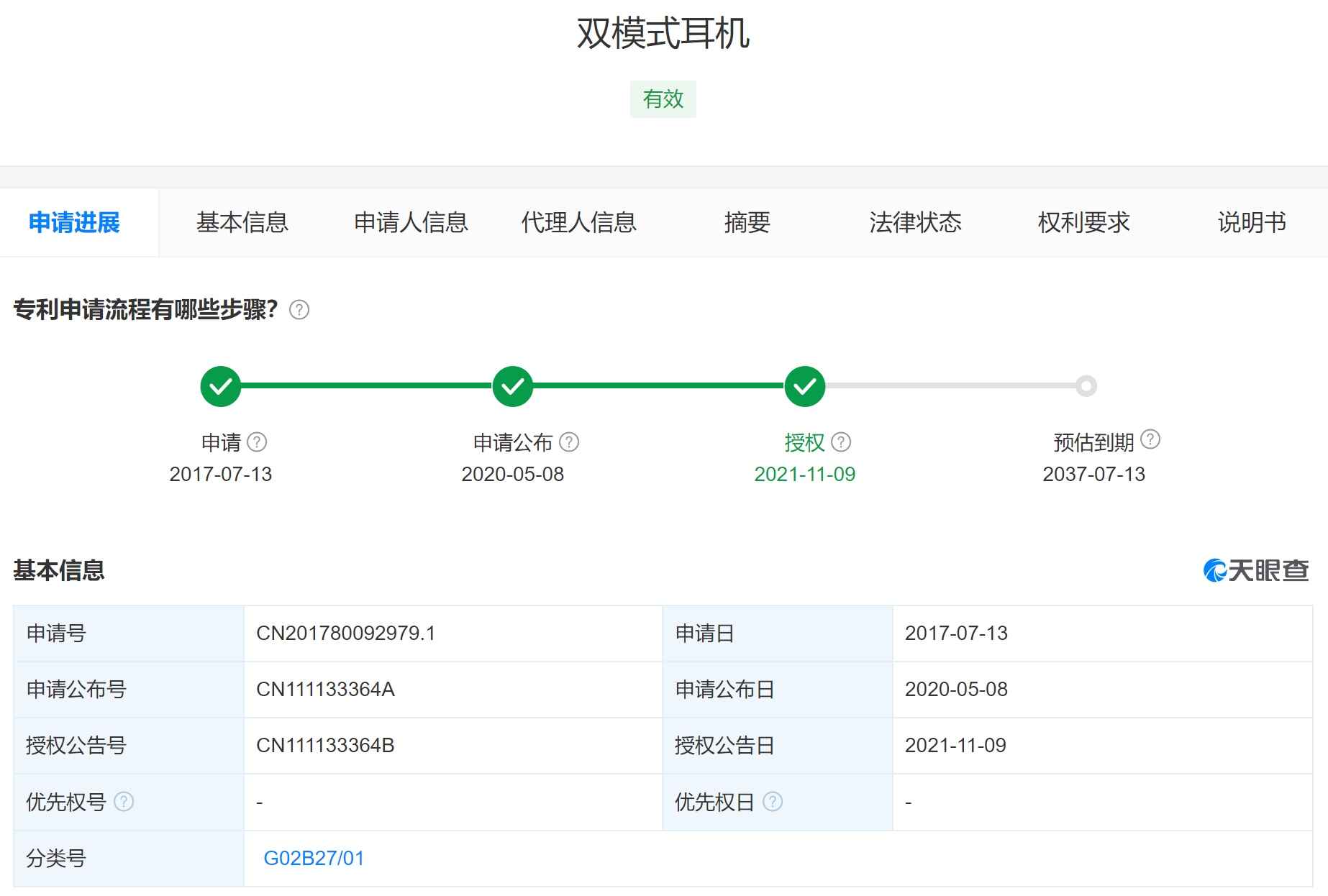
Task: Click the grey 预估到期 timeline node
Action: (x=1086, y=386)
